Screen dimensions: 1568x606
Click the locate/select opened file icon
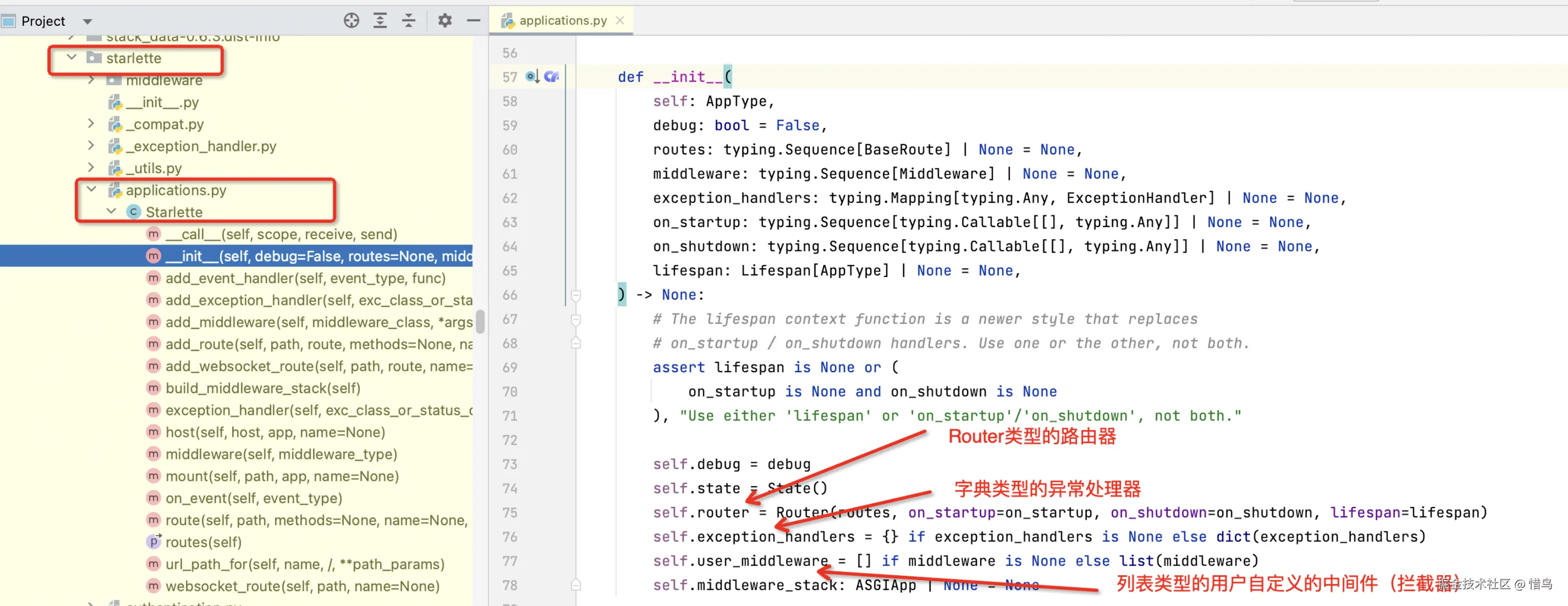pos(351,21)
